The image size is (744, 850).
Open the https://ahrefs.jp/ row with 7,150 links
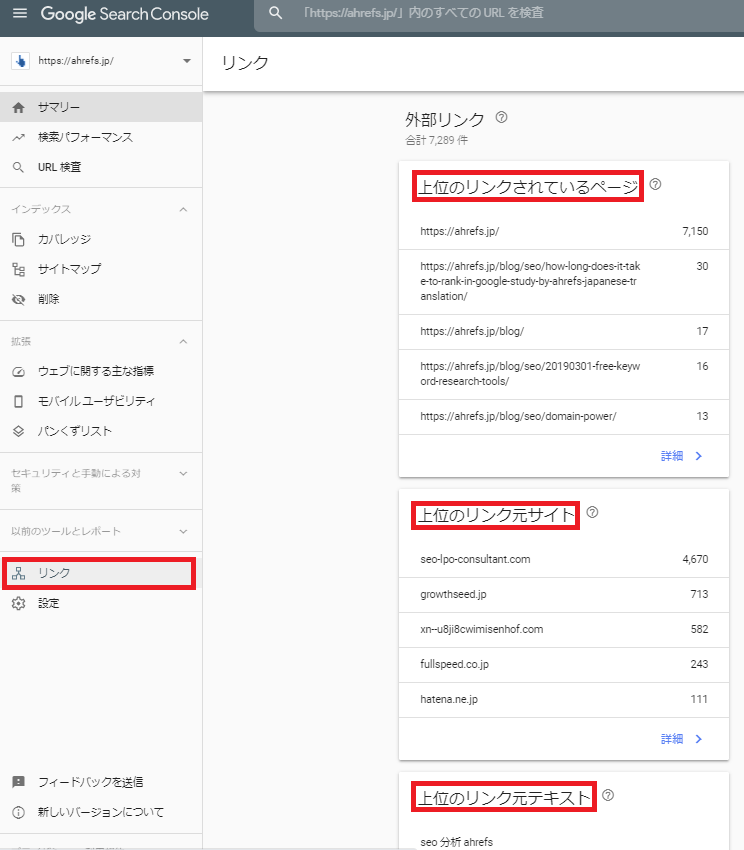[x=564, y=231]
